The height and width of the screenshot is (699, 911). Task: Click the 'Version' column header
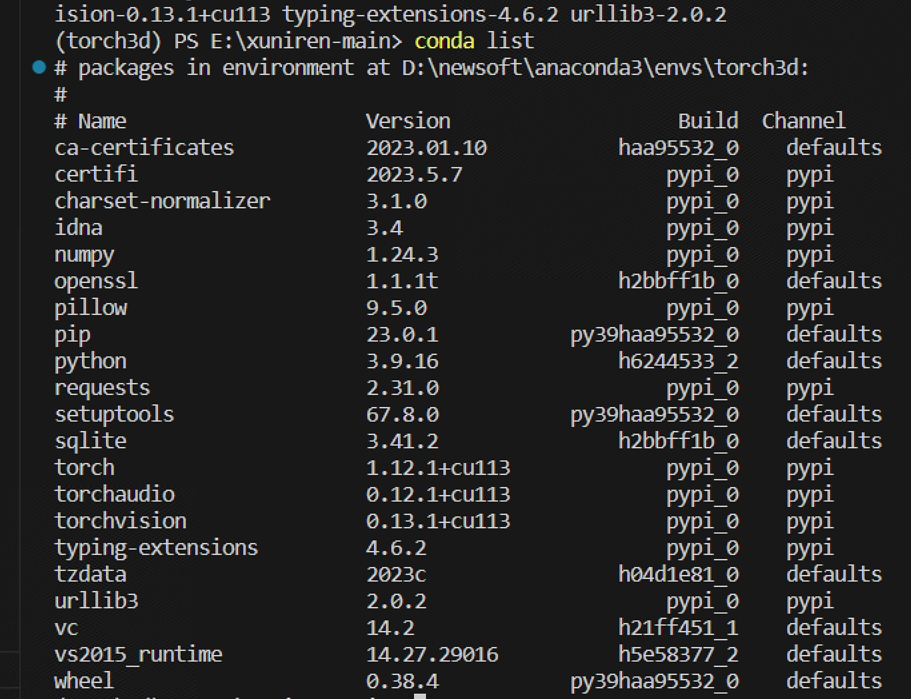[408, 121]
